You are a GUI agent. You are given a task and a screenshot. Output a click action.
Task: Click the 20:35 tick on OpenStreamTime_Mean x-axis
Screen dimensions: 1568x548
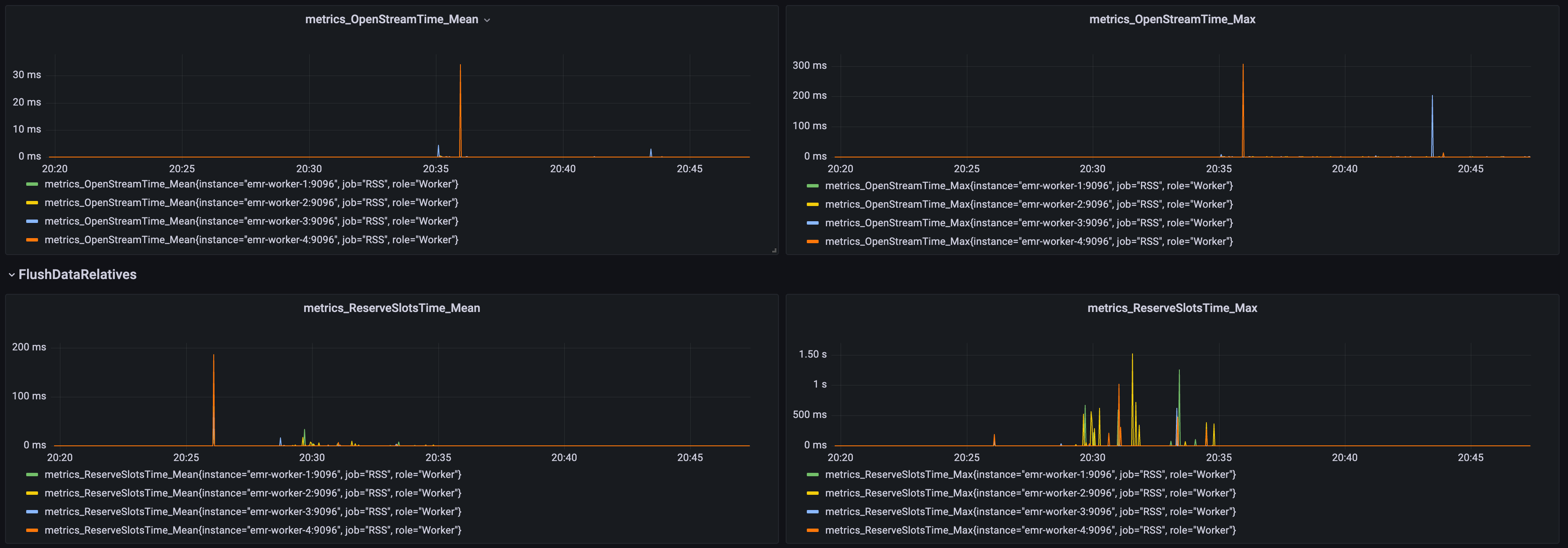click(x=436, y=169)
